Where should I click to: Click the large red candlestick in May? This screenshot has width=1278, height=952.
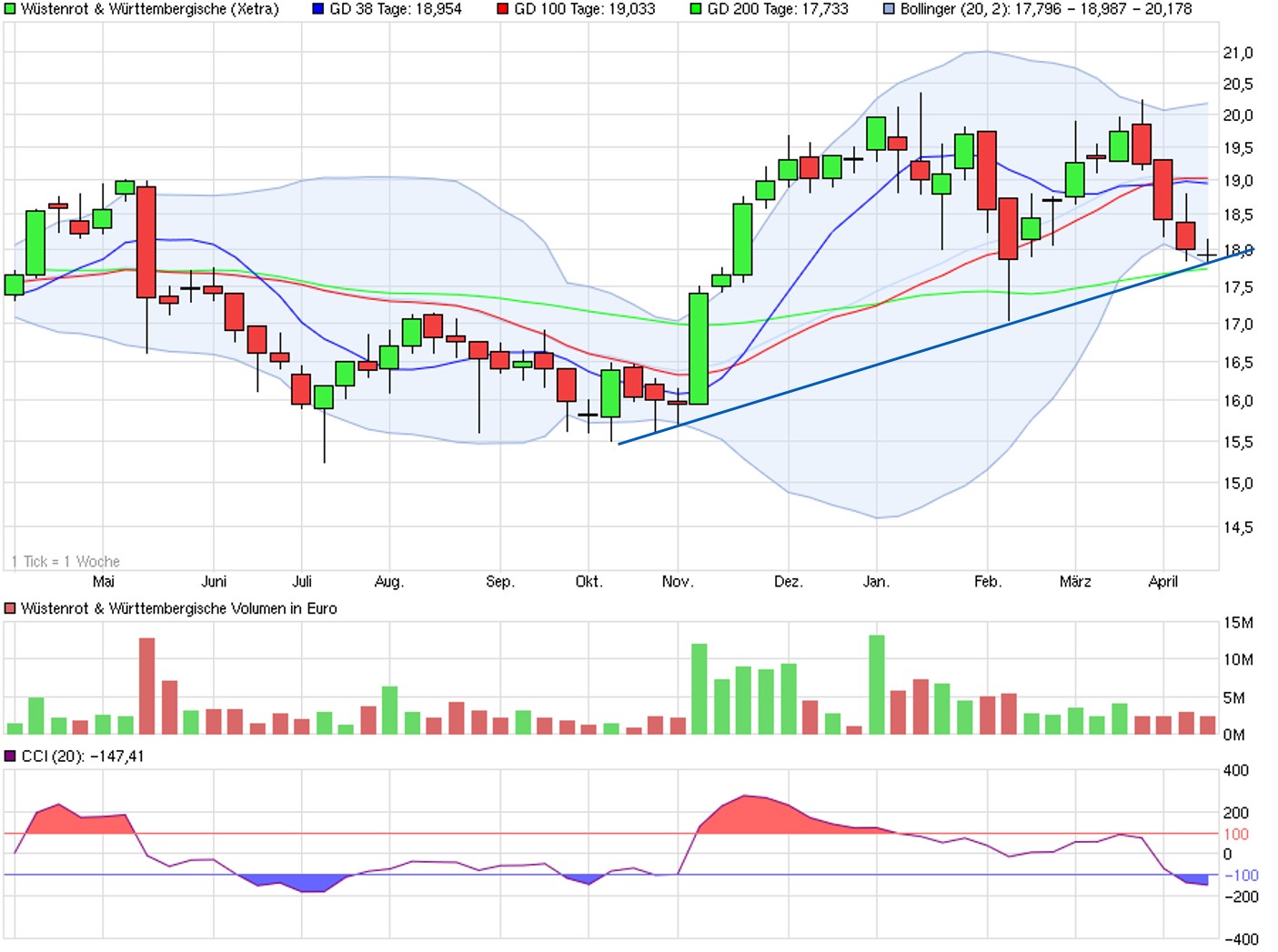[146, 242]
